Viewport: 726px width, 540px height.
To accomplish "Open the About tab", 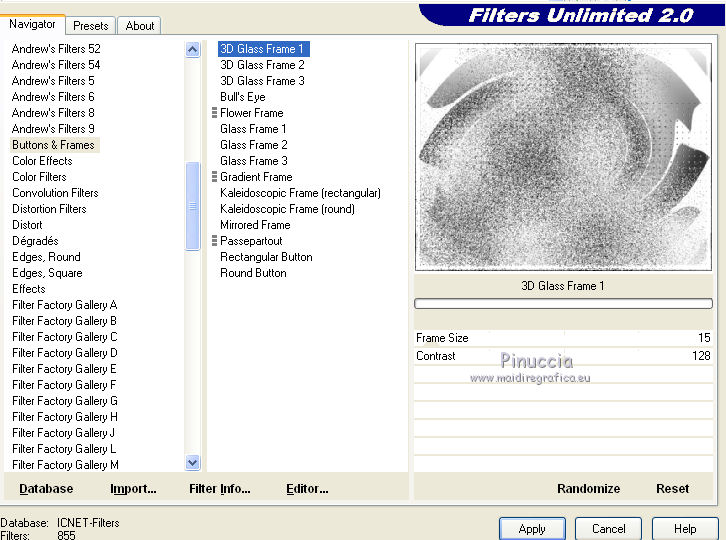I will click(x=139, y=26).
